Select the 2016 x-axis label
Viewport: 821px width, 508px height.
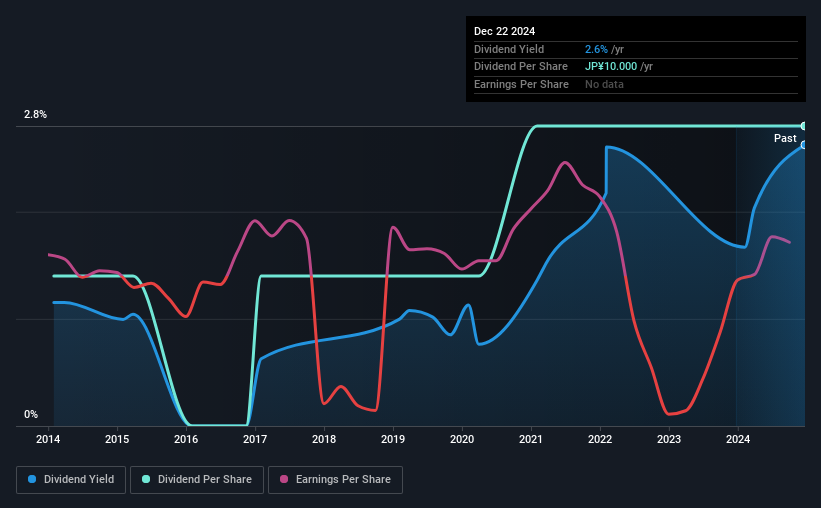tap(186, 439)
